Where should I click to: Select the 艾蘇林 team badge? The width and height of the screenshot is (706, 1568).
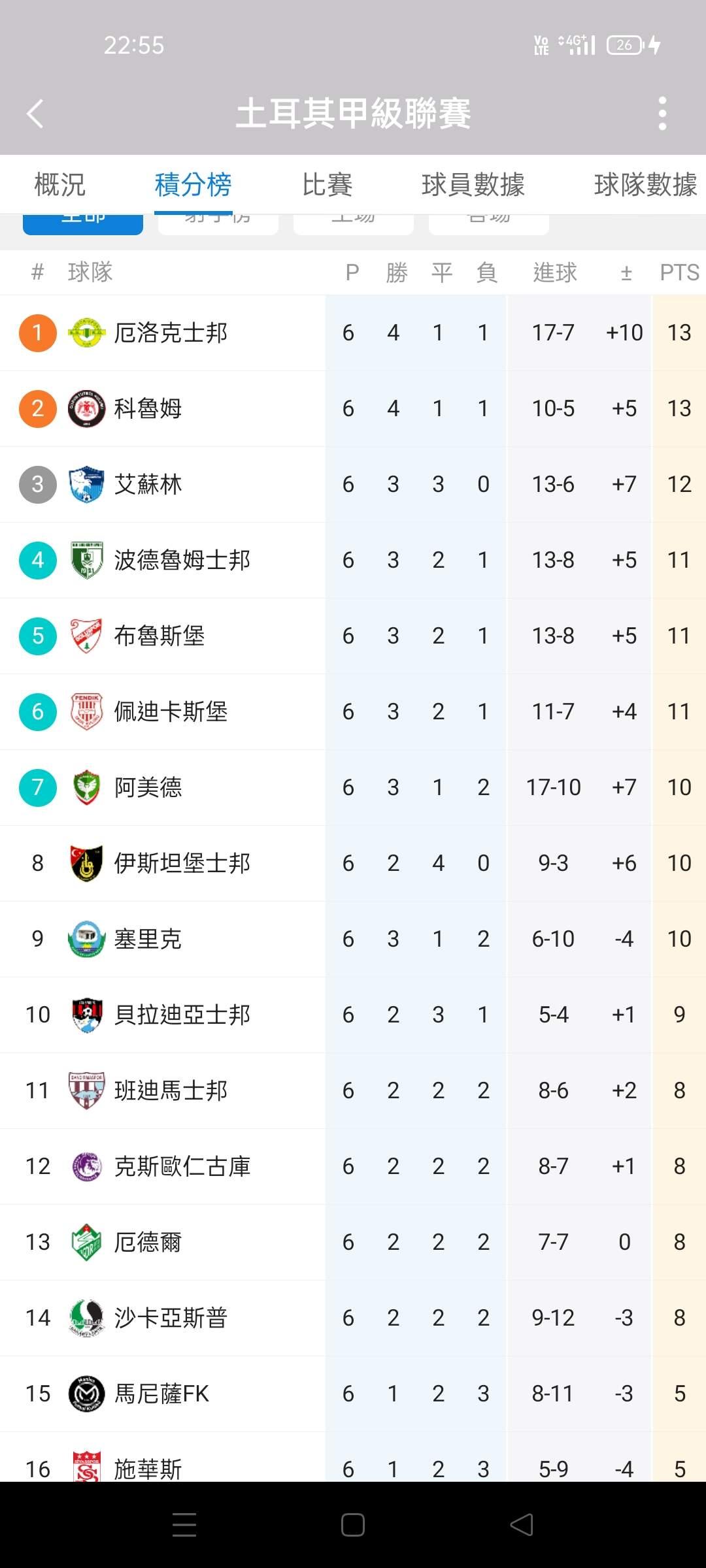86,485
